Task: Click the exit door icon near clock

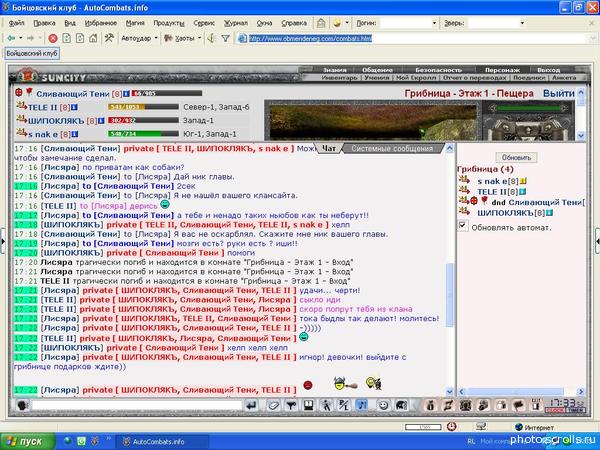Action: point(536,405)
